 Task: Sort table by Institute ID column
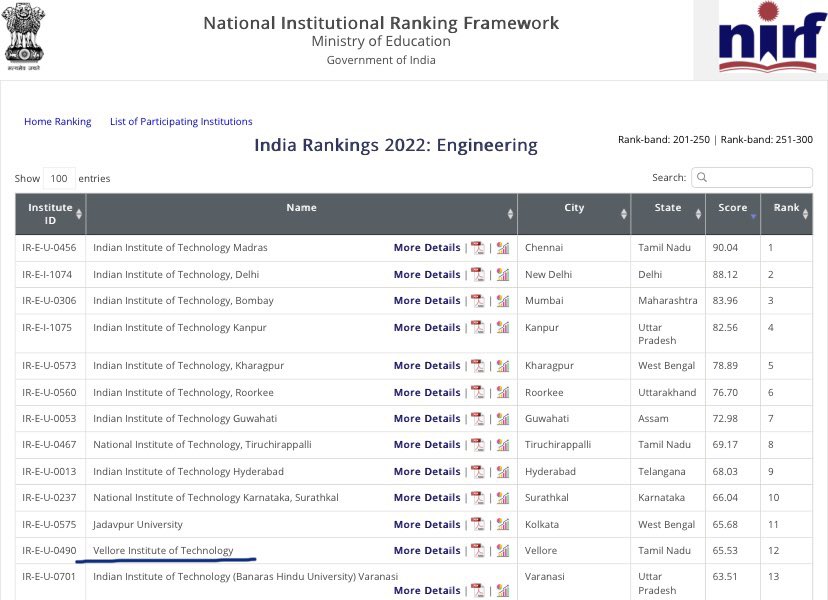tap(50, 214)
